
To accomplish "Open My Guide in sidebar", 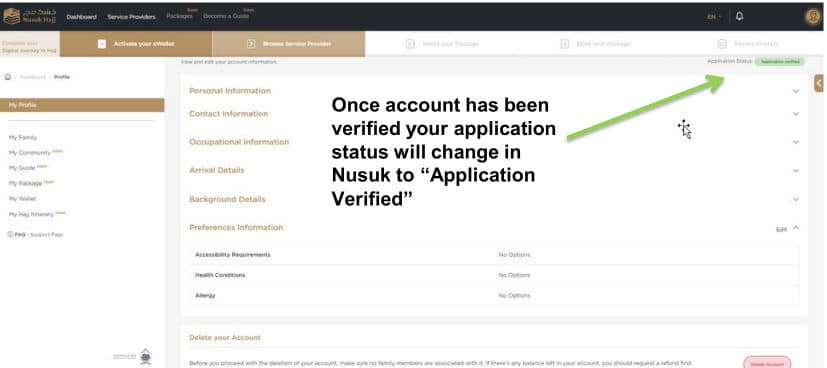I will tap(22, 168).
